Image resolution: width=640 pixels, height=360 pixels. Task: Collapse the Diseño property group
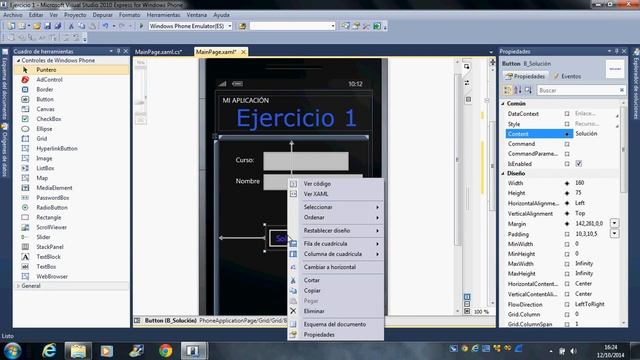click(503, 173)
